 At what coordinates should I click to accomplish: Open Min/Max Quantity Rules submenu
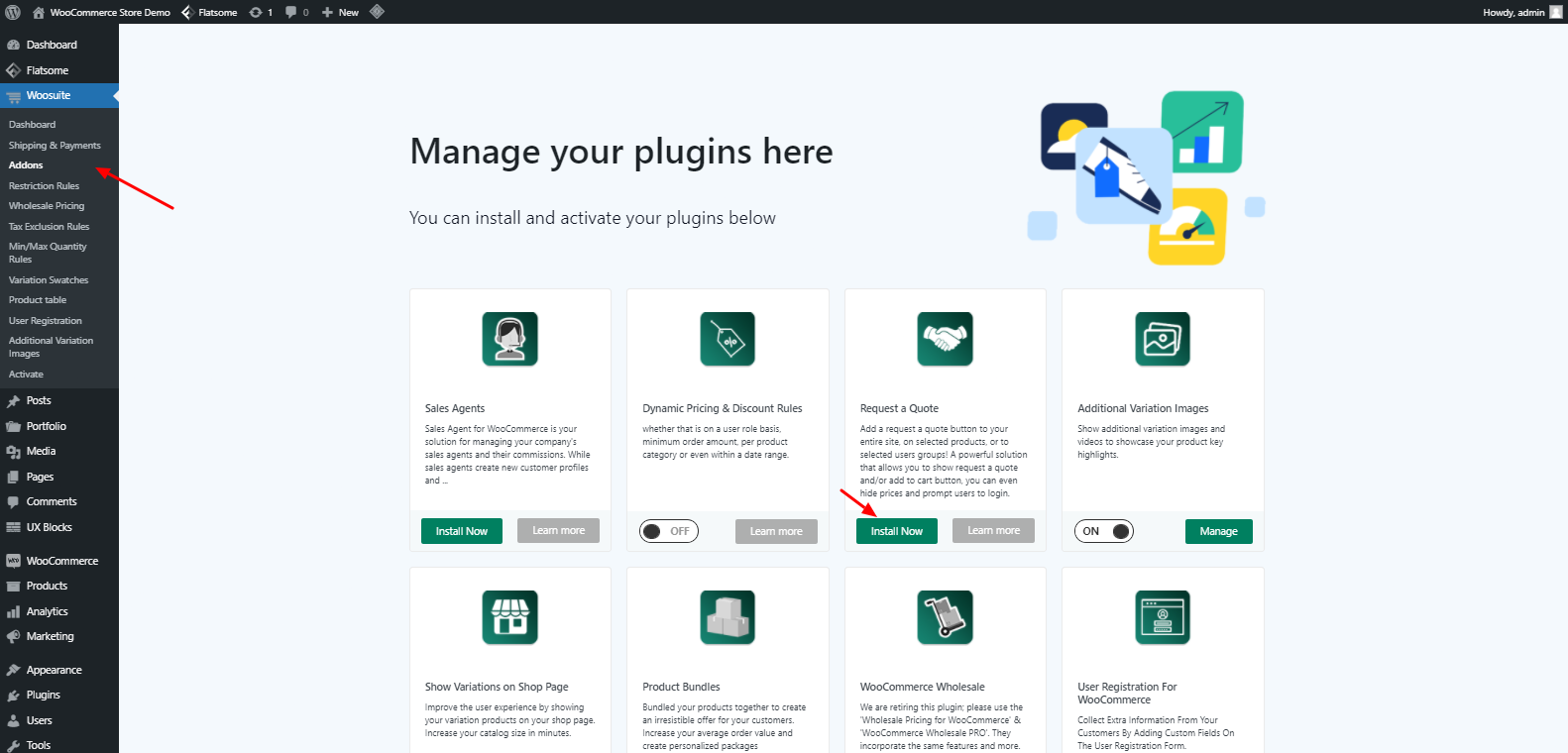point(48,253)
